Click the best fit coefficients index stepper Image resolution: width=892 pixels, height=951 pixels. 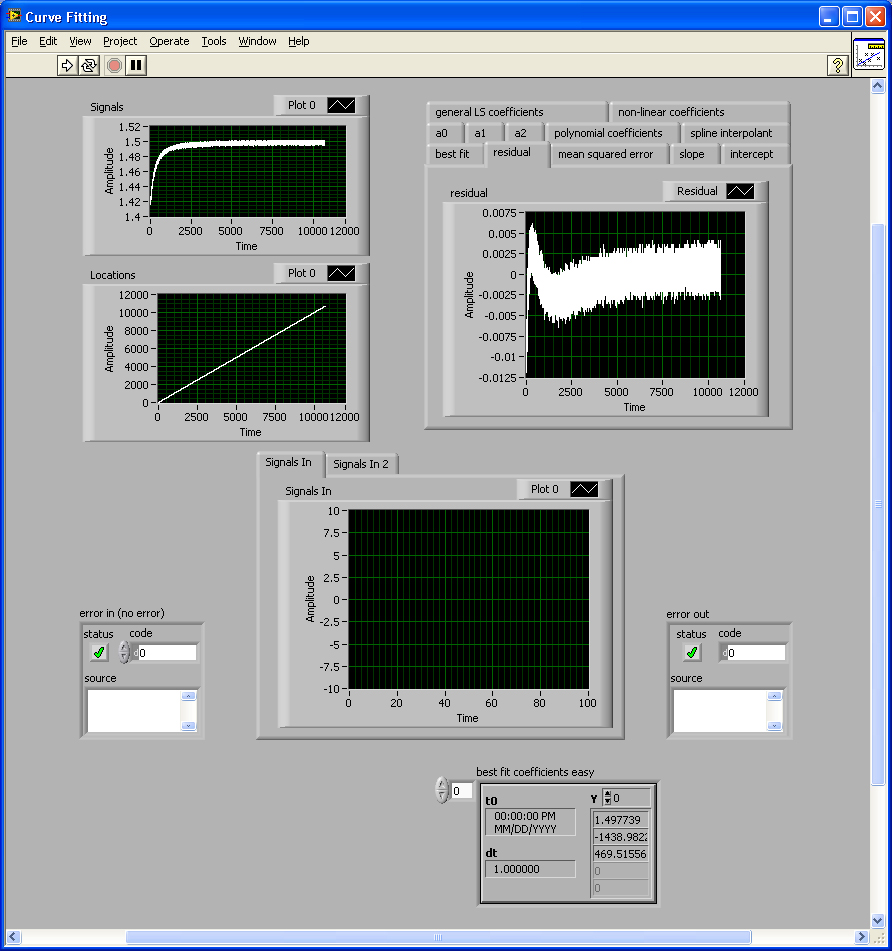tap(442, 790)
